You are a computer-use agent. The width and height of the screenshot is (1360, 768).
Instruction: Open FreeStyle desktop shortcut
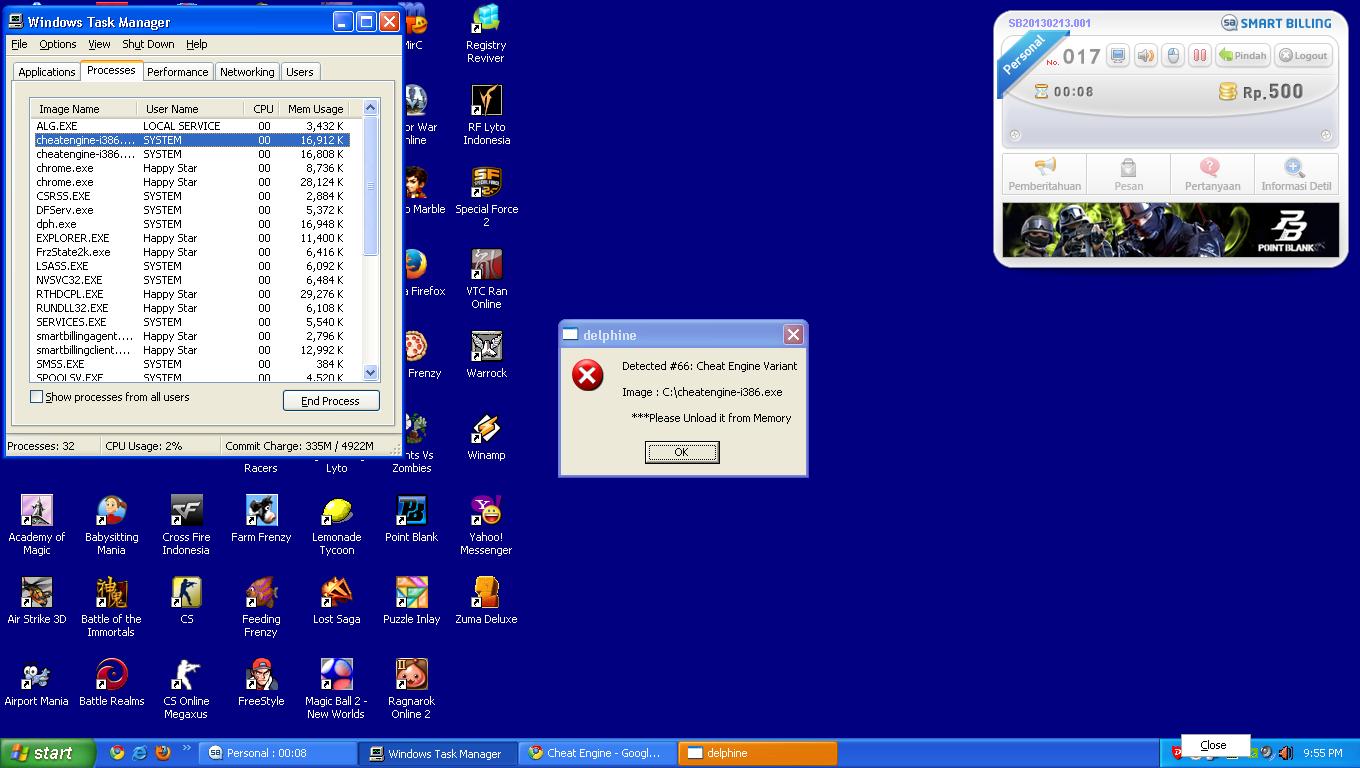(261, 683)
